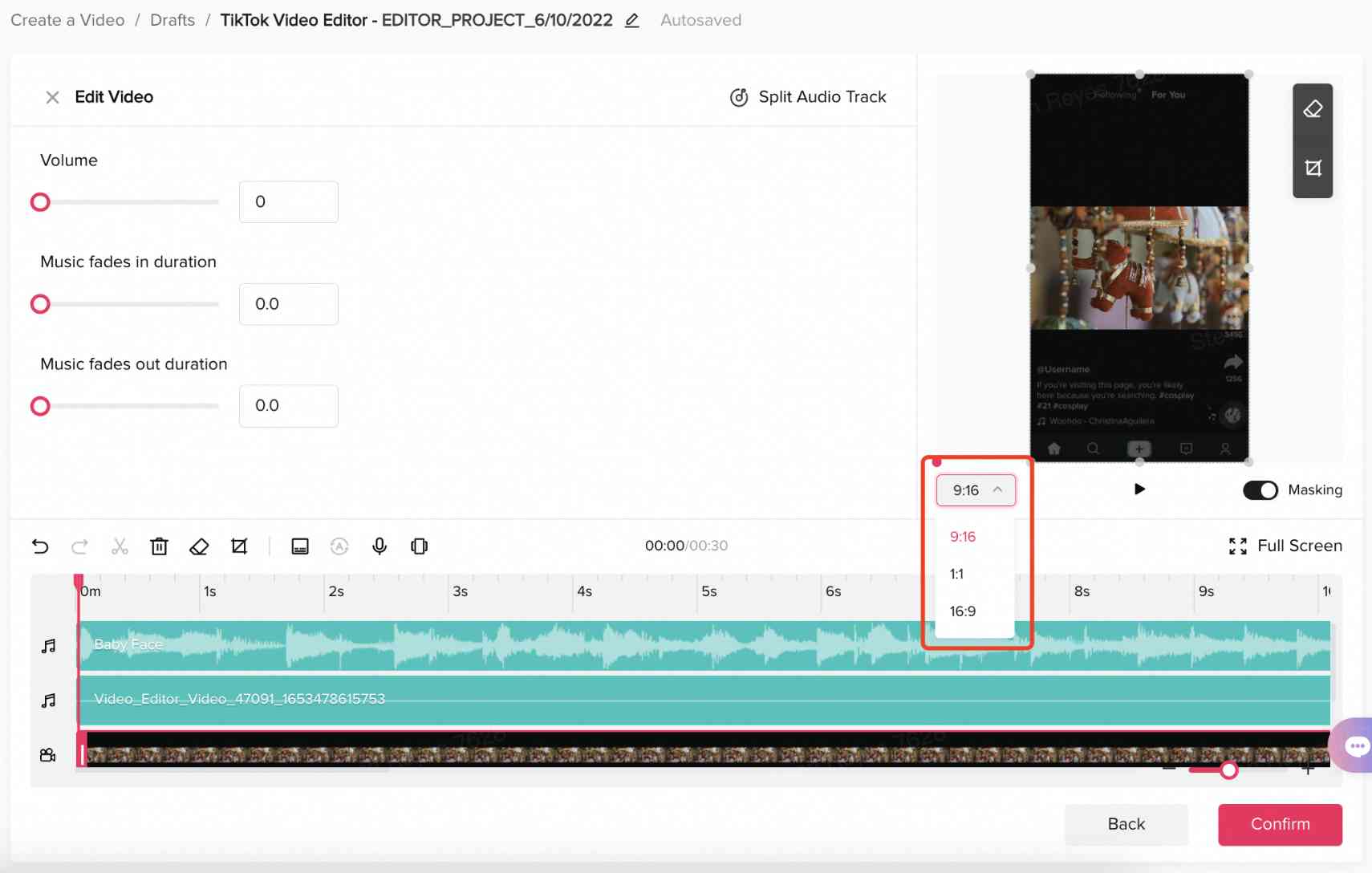Confirm the video edits
This screenshot has height=873, width=1372.
1279,824
